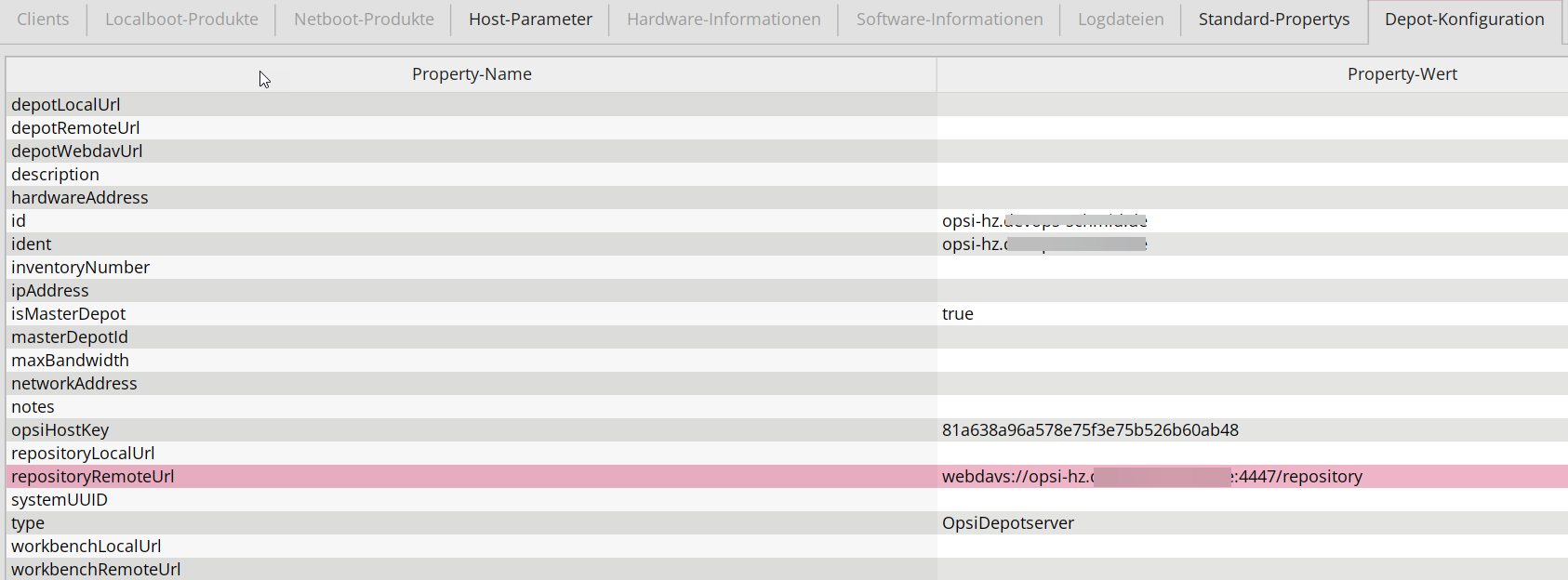Open the Hardware-Informationen tab
The image size is (1568, 580).
click(x=724, y=20)
